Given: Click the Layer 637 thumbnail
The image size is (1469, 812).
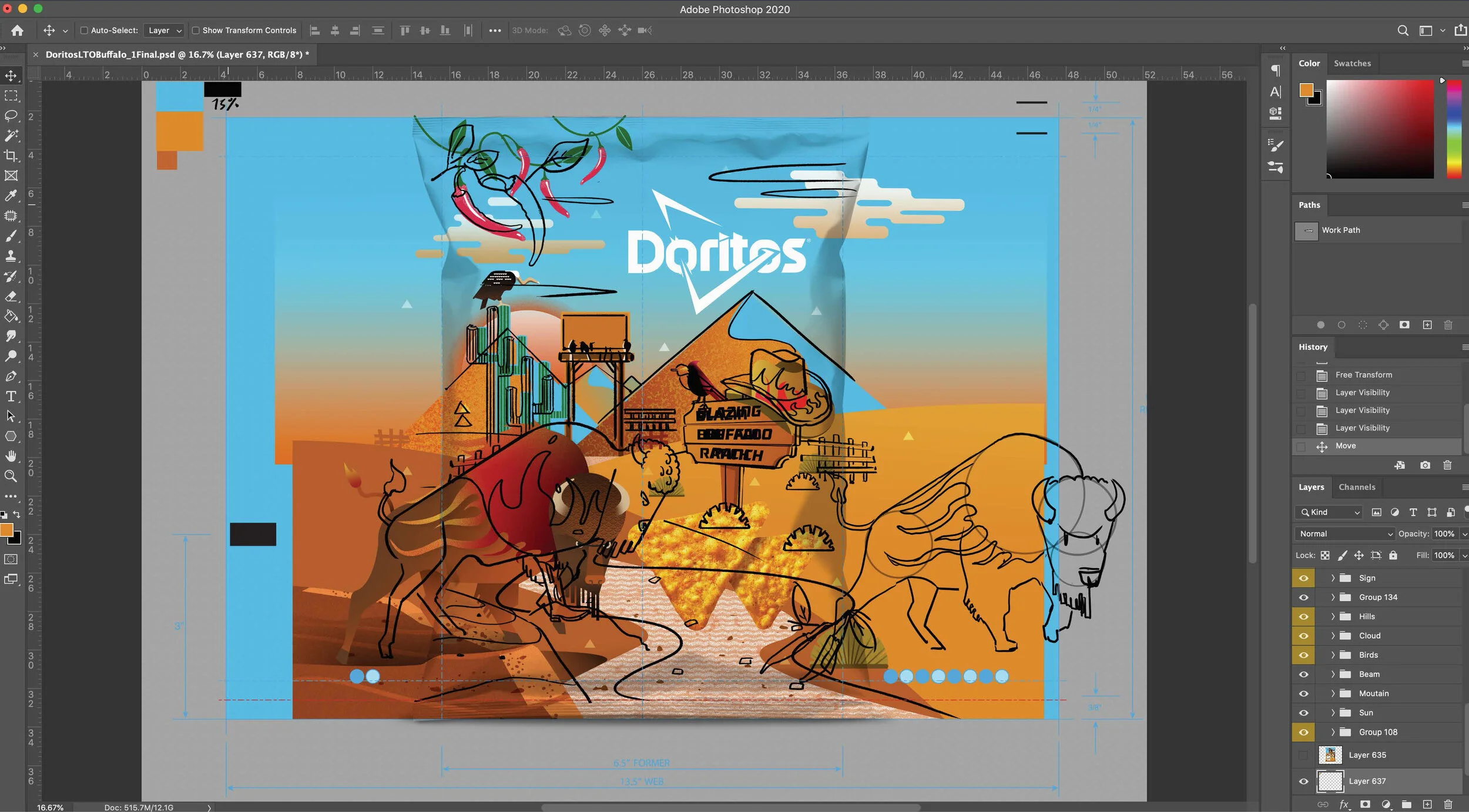Looking at the screenshot, I should 1330,781.
